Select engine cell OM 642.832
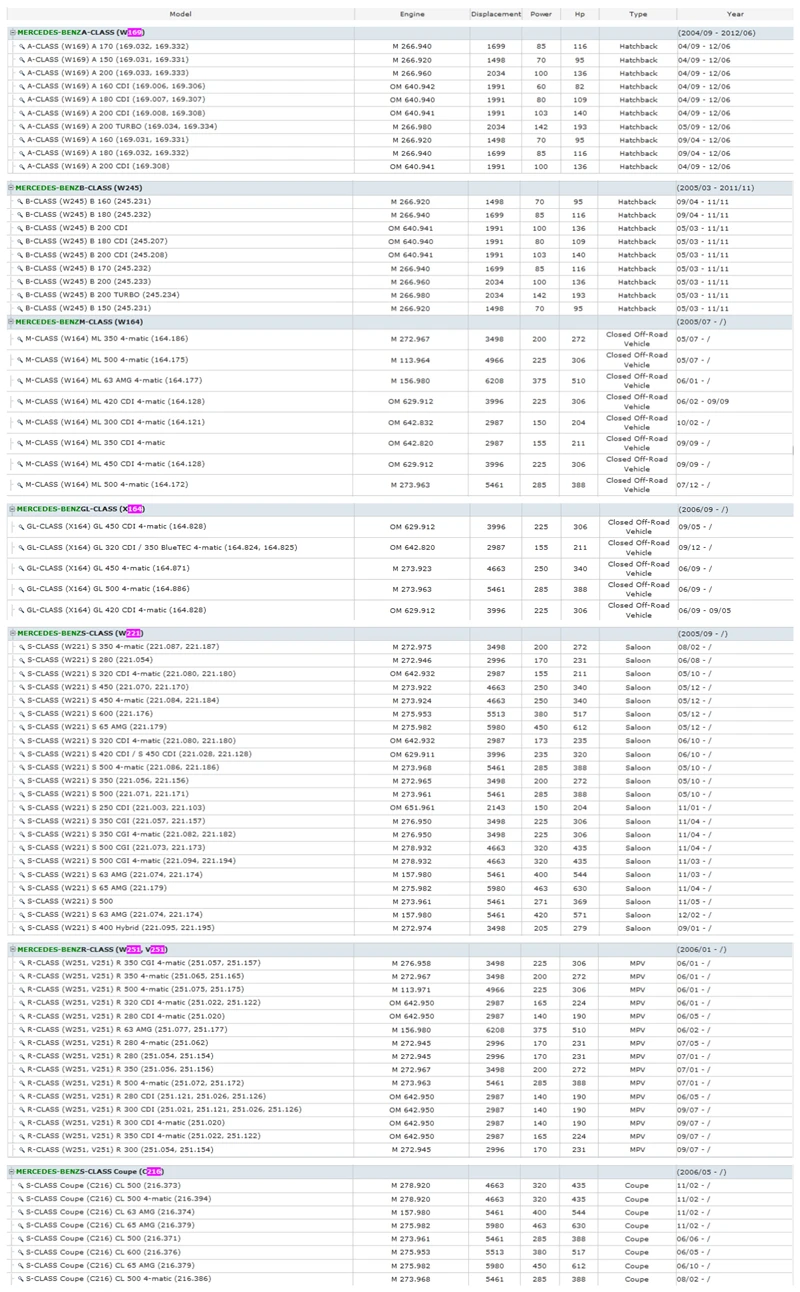Image resolution: width=800 pixels, height=1292 pixels. [412, 422]
